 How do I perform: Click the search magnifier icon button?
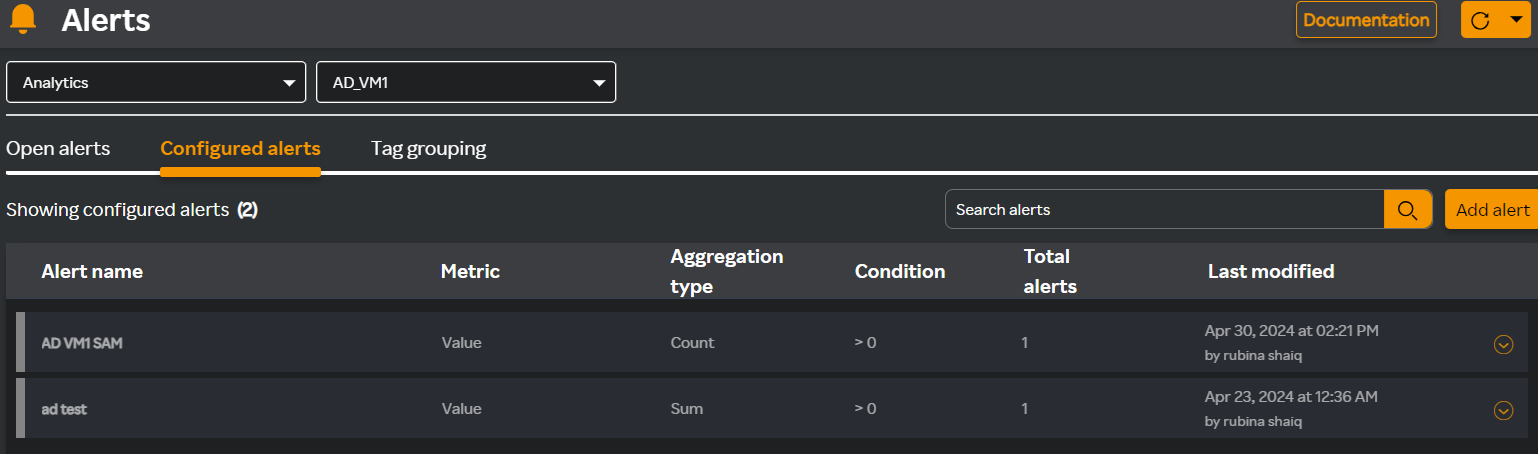(x=1408, y=210)
